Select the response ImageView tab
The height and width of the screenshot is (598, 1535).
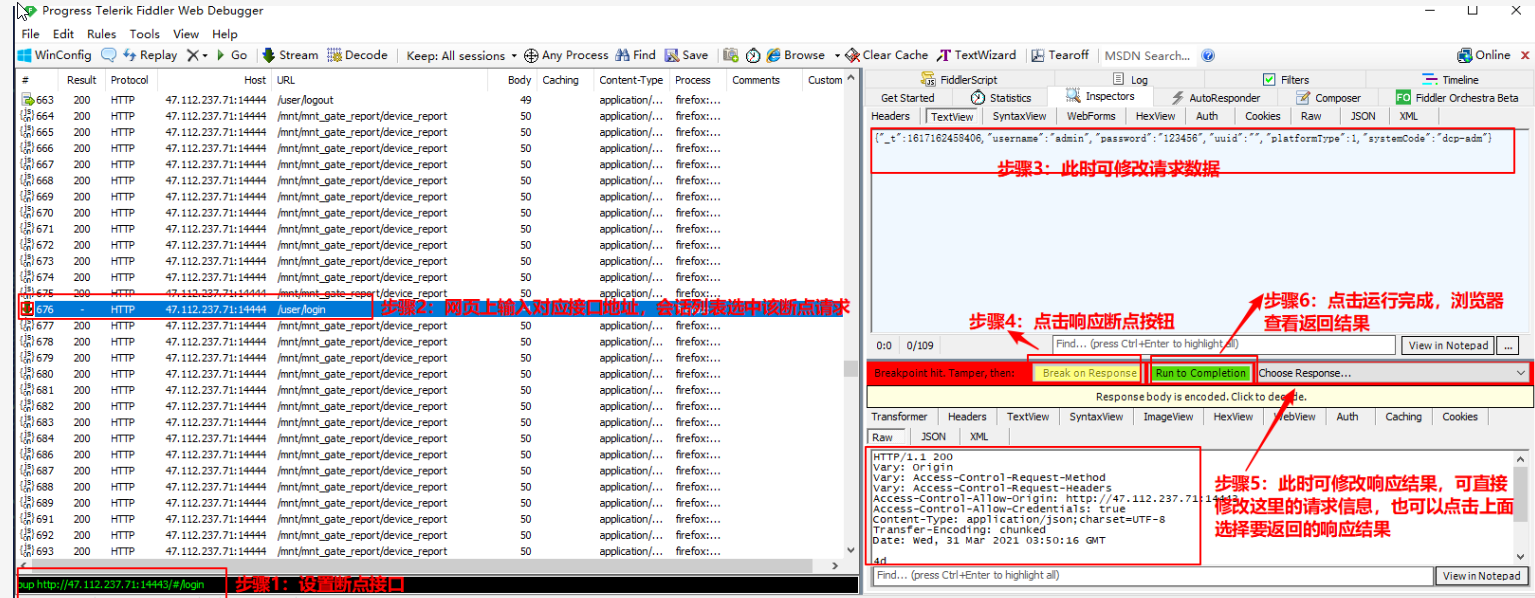point(1168,417)
